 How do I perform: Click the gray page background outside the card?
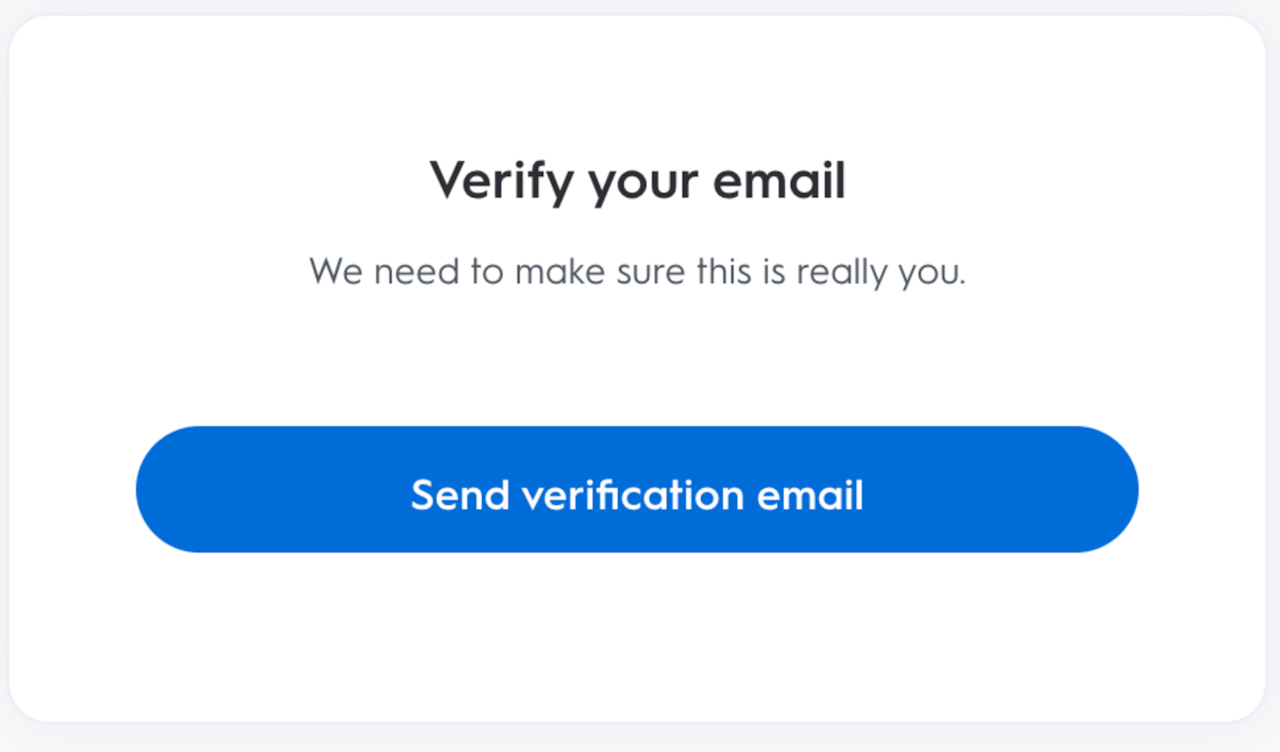640,738
